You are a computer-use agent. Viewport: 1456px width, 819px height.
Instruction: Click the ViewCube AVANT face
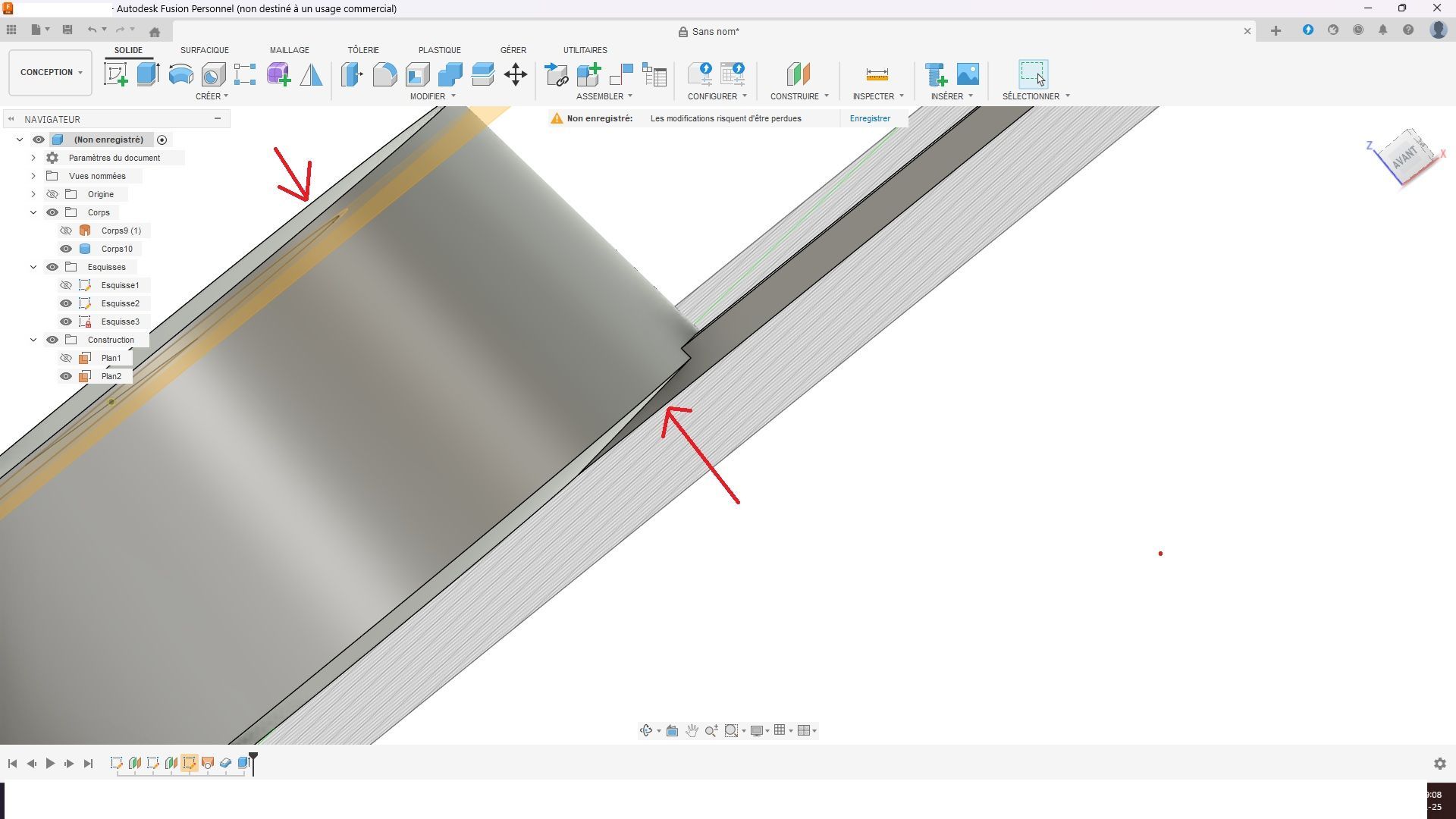point(1404,156)
